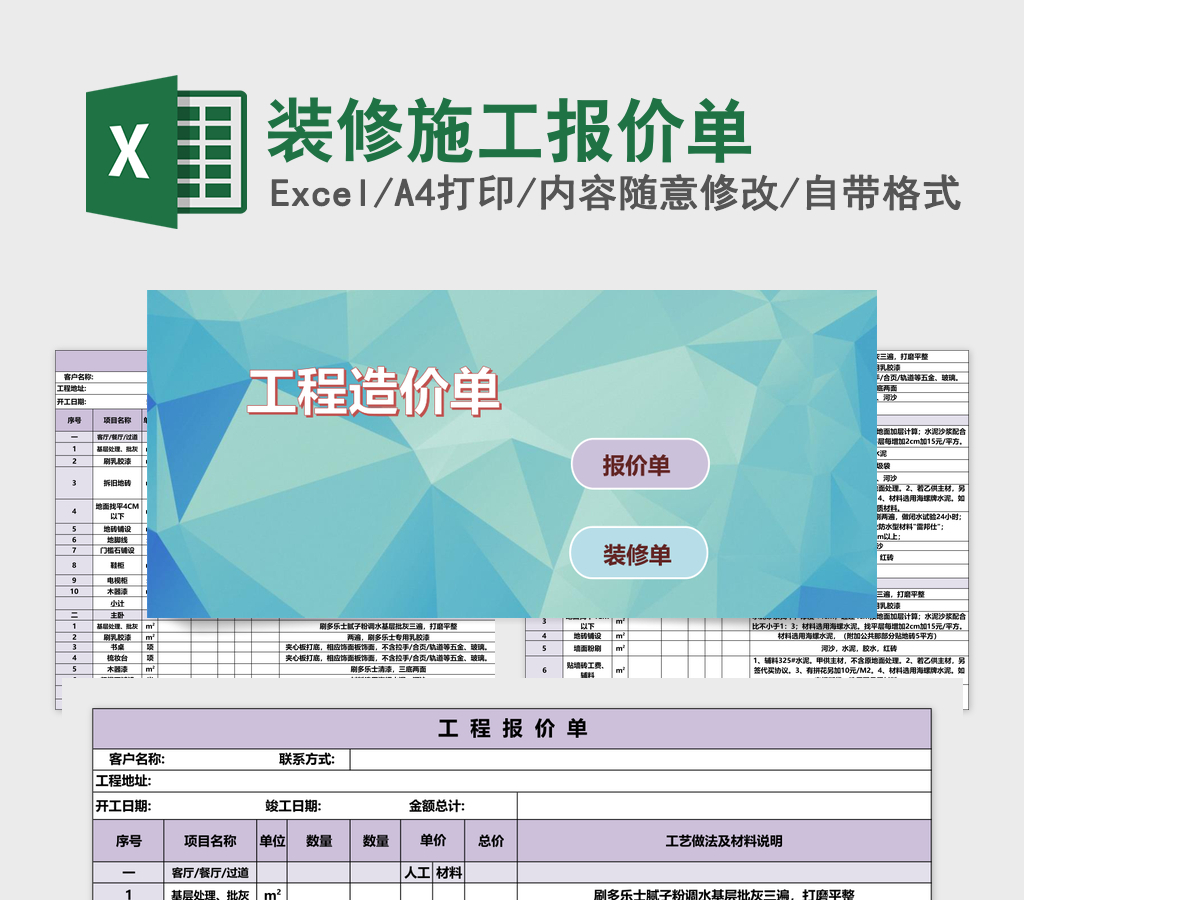1200x900 pixels.
Task: Select the 墙面粉刷 row in right sheet
Action: point(746,648)
